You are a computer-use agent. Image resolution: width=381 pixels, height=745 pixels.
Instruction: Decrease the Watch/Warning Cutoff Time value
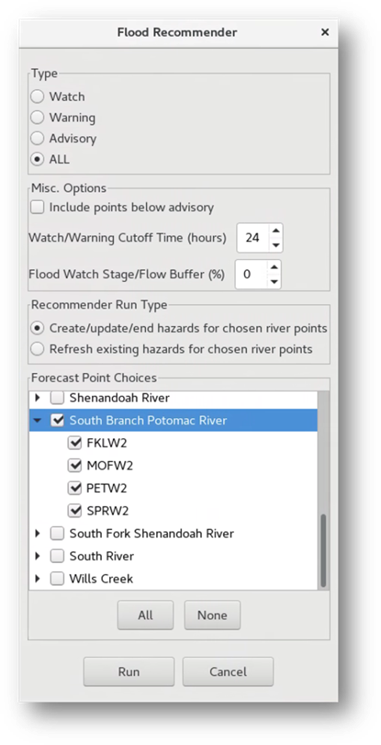point(275,245)
